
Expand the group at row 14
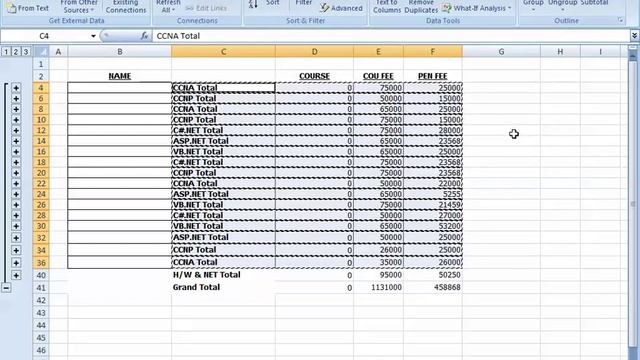click(x=16, y=141)
